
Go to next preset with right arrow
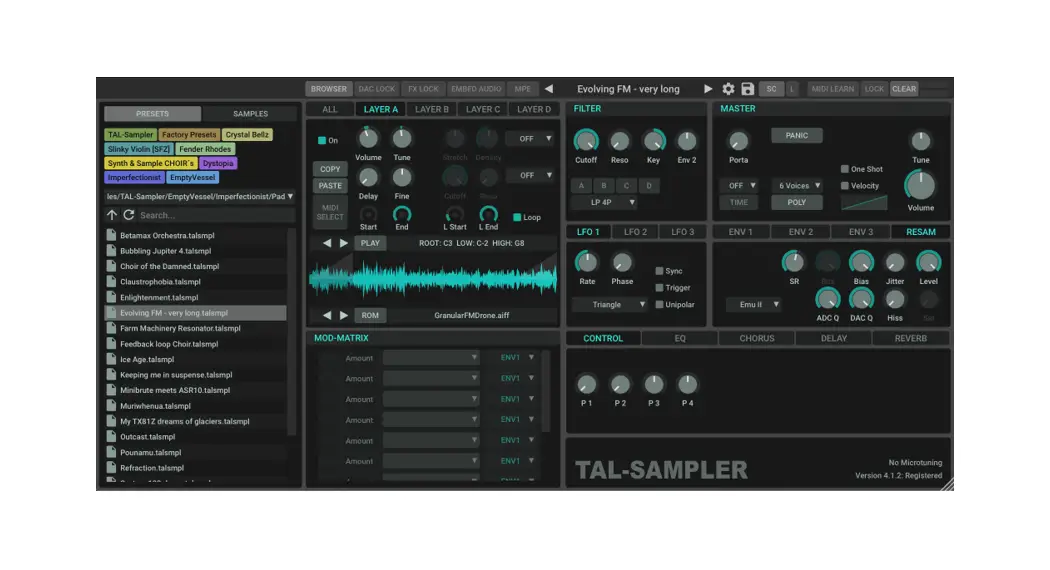click(708, 89)
